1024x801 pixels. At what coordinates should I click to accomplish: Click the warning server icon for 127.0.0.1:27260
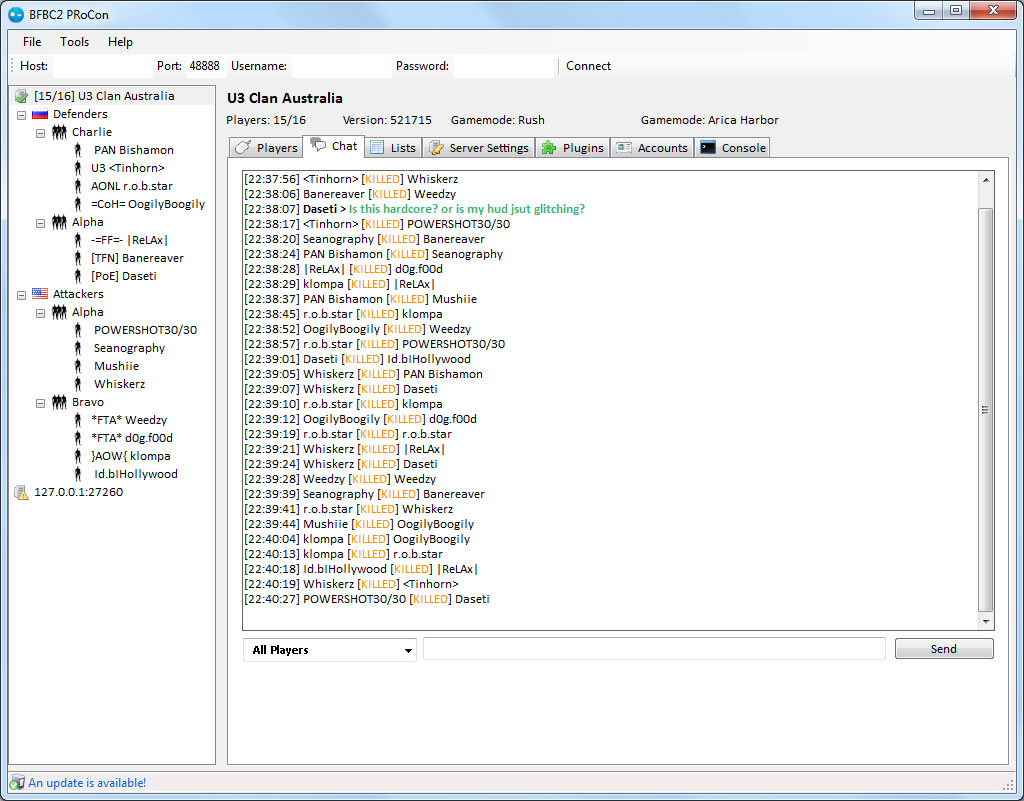click(x=22, y=492)
